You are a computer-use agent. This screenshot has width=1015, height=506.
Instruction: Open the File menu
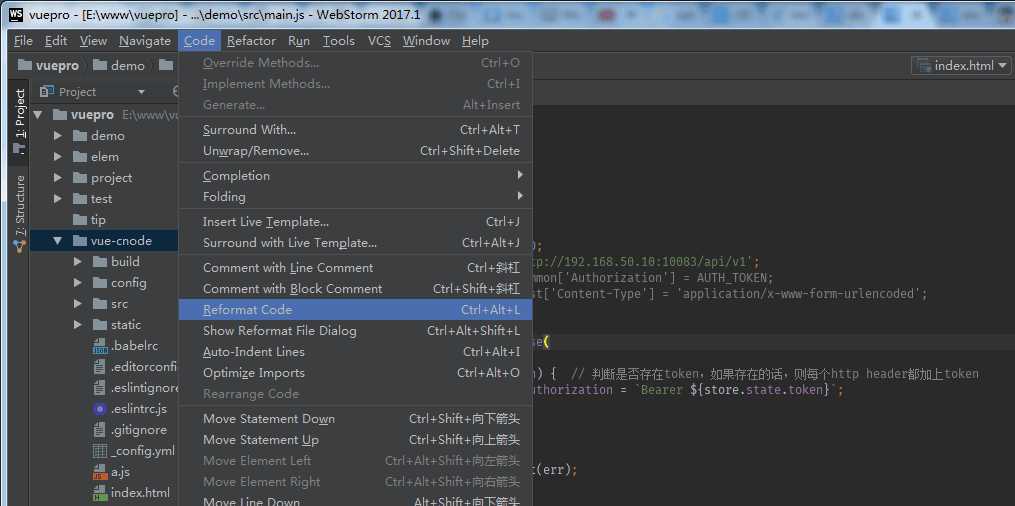tap(23, 41)
